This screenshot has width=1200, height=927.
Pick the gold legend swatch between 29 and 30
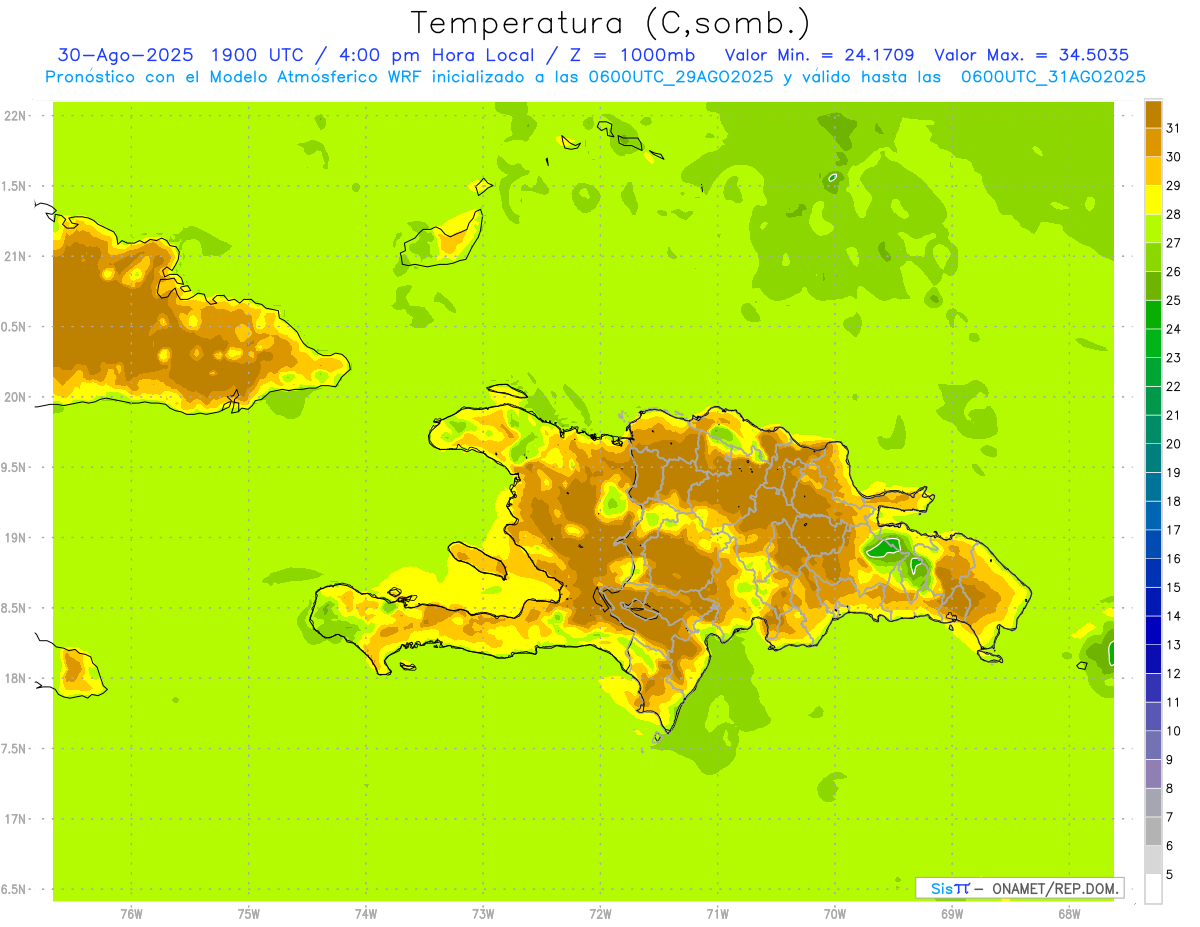click(x=1153, y=171)
